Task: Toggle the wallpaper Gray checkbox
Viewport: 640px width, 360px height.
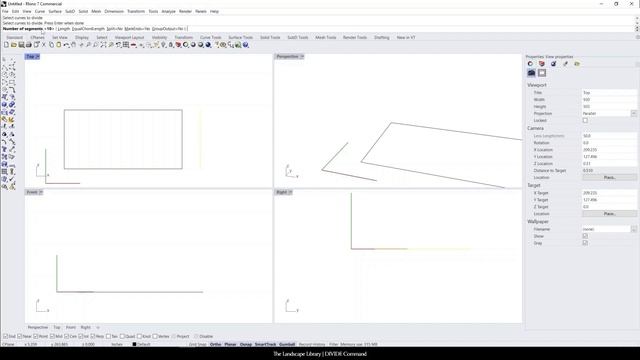Action: (585, 243)
